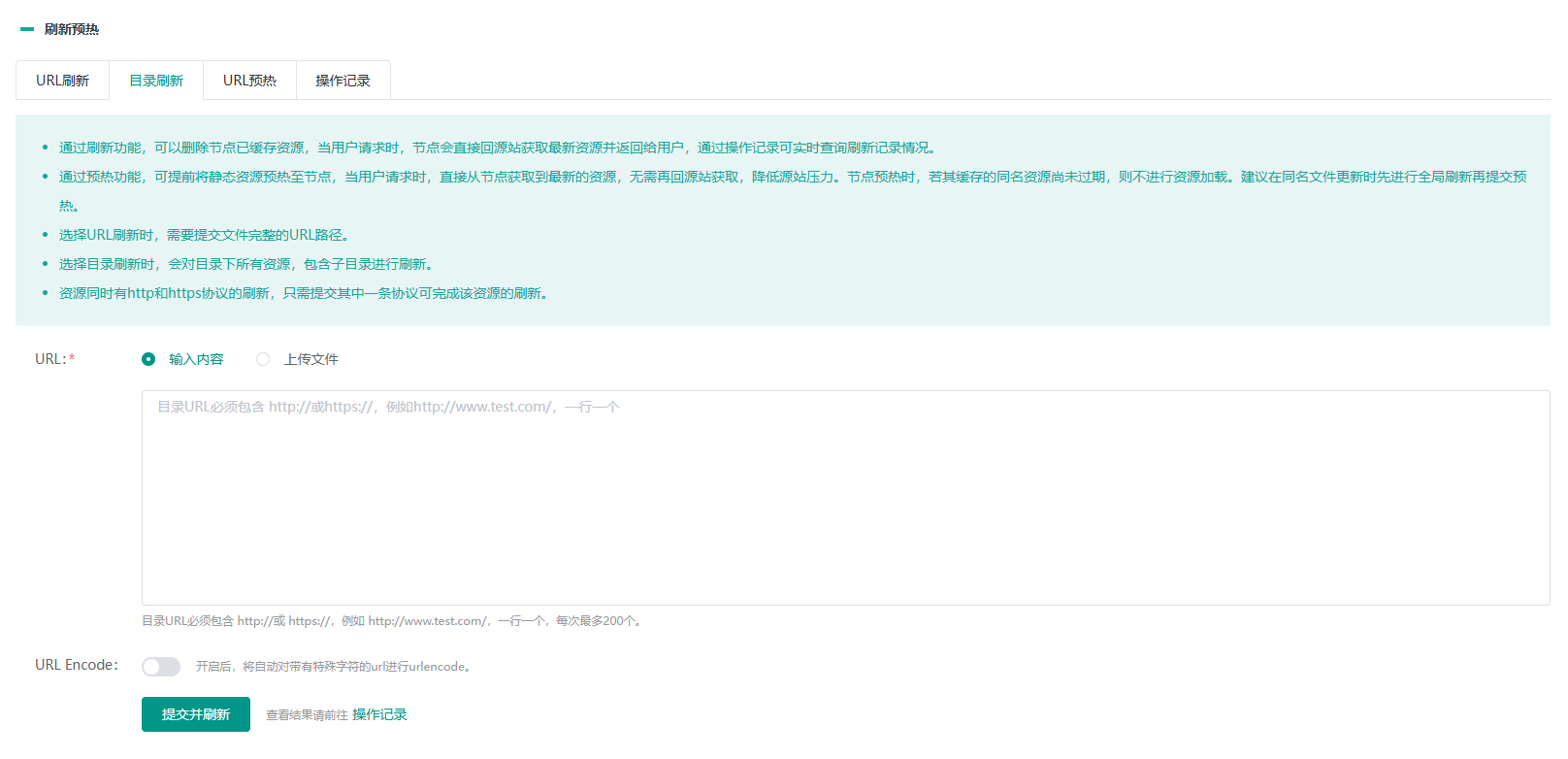Click the tip about 选择目录刷新时
Viewport: 1568px width, 759px height.
[245, 264]
